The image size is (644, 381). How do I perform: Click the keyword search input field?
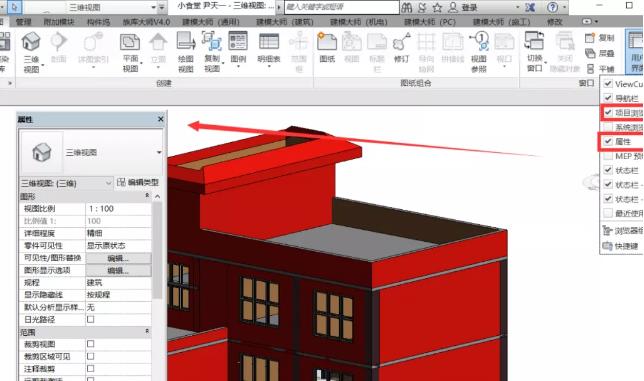(342, 7)
